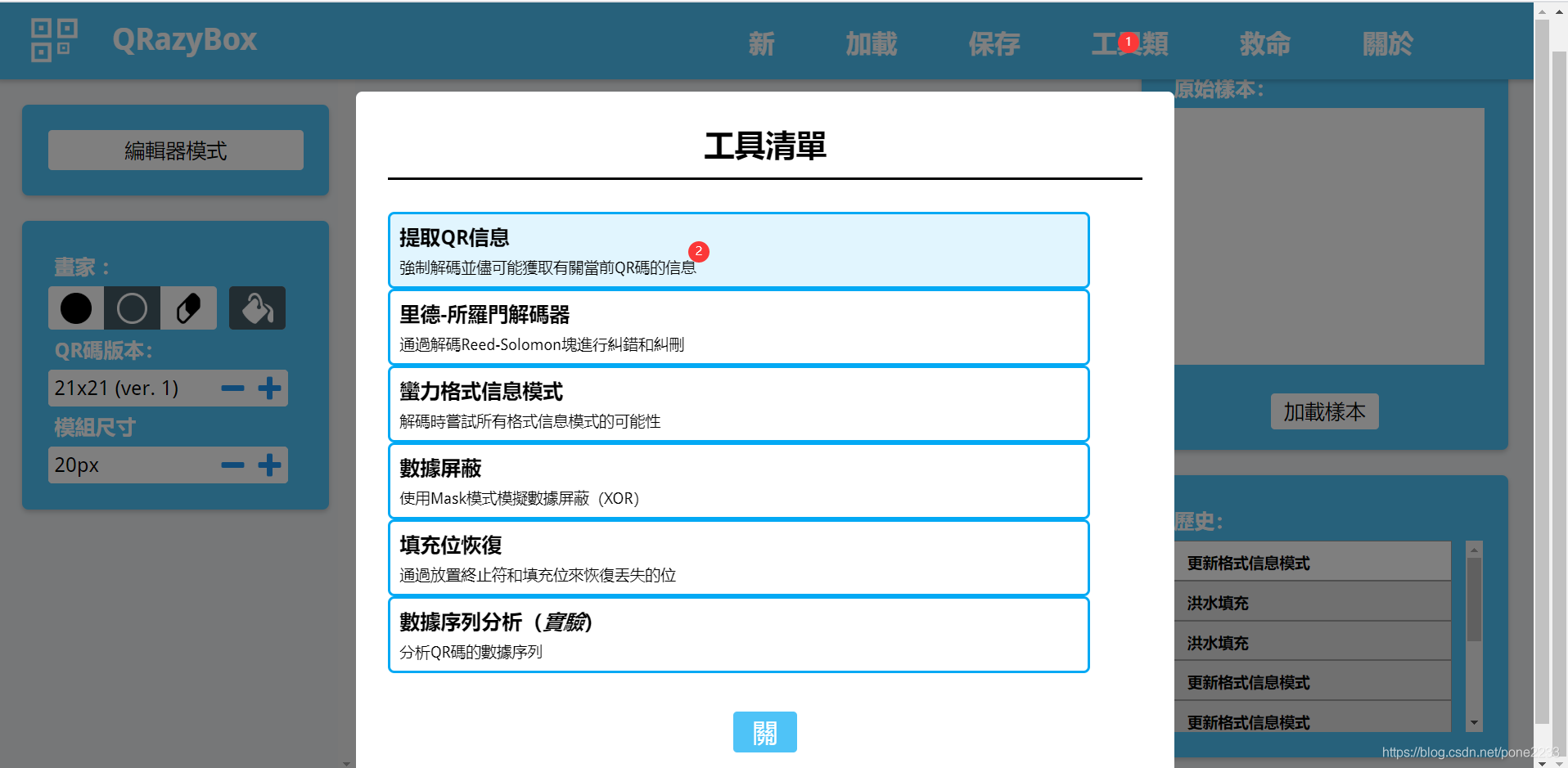The image size is (1568, 768).
Task: Select the black module painter tool
Action: (76, 308)
